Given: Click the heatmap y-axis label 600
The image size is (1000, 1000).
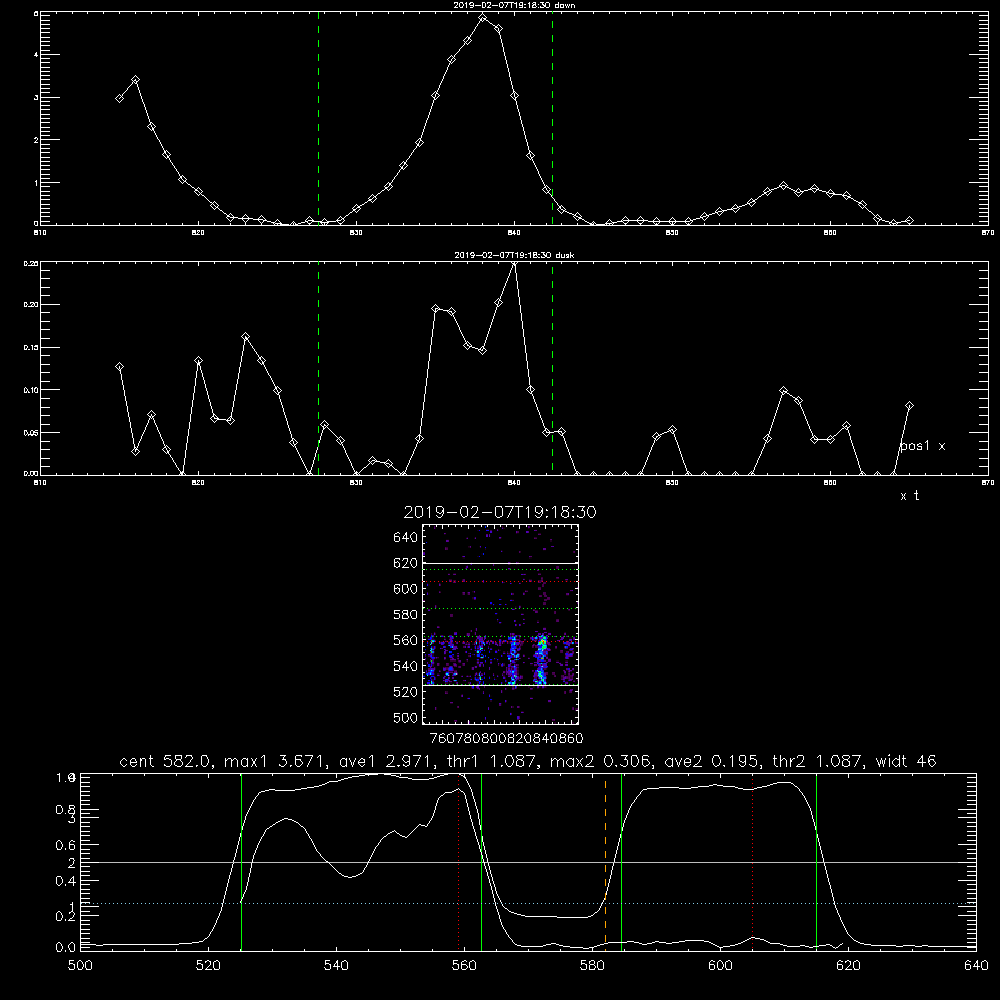Looking at the screenshot, I should point(406,589).
